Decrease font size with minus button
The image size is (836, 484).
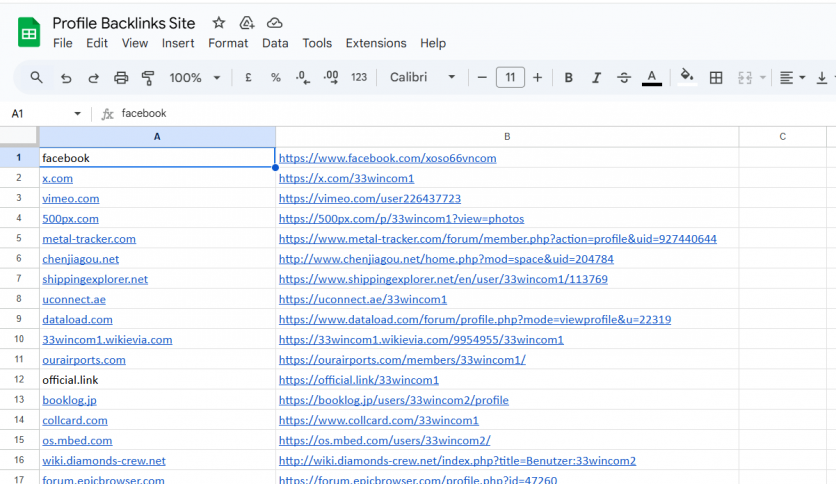tap(482, 78)
